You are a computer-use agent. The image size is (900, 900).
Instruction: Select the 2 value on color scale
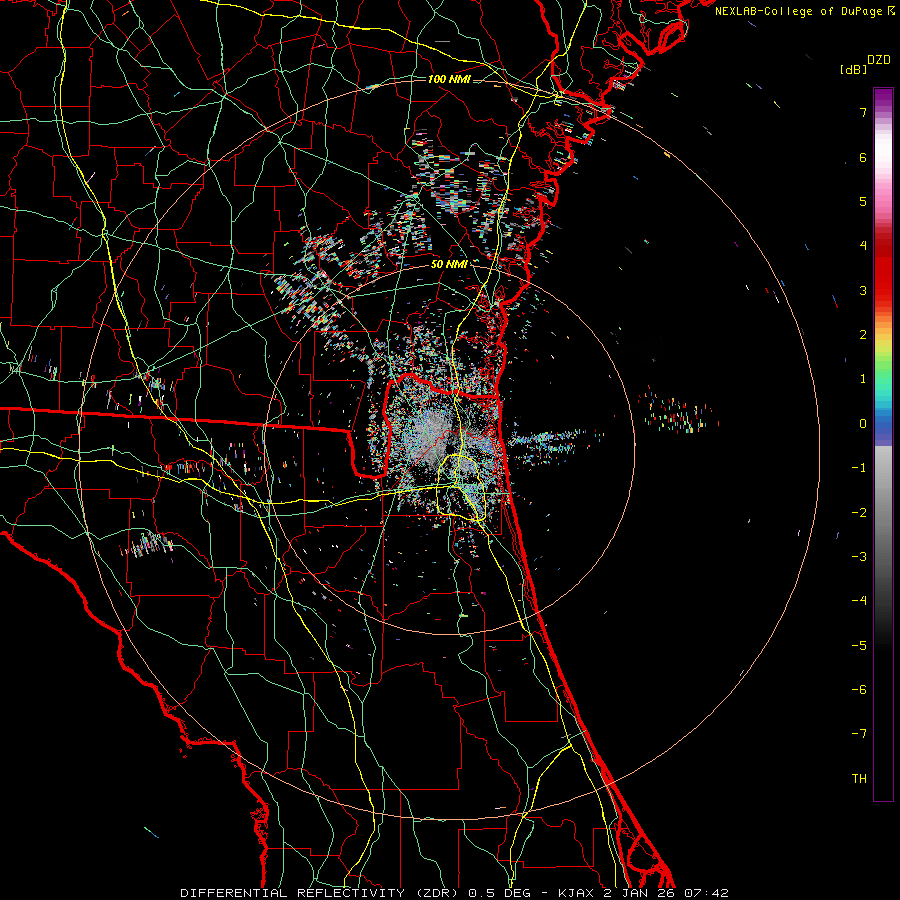[863, 335]
